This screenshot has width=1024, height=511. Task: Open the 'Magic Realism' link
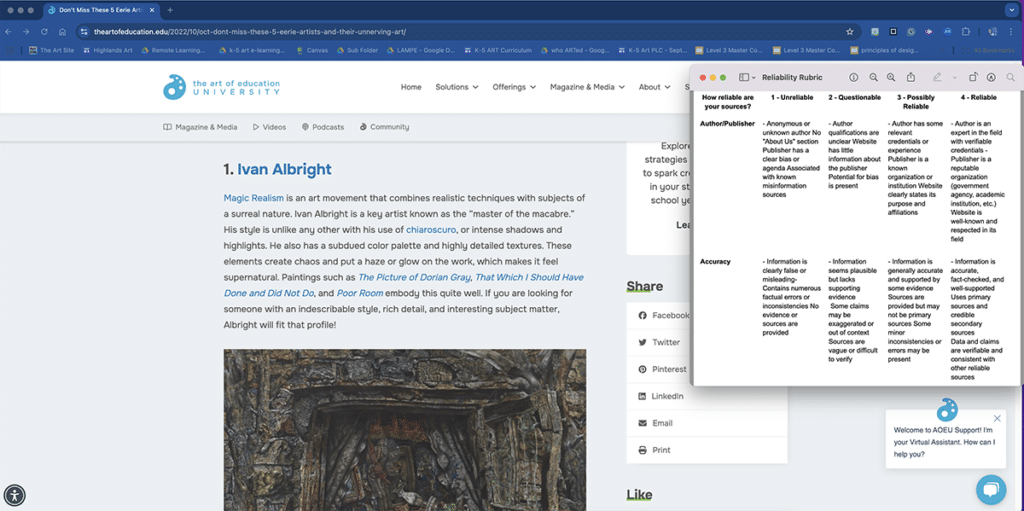tap(253, 198)
